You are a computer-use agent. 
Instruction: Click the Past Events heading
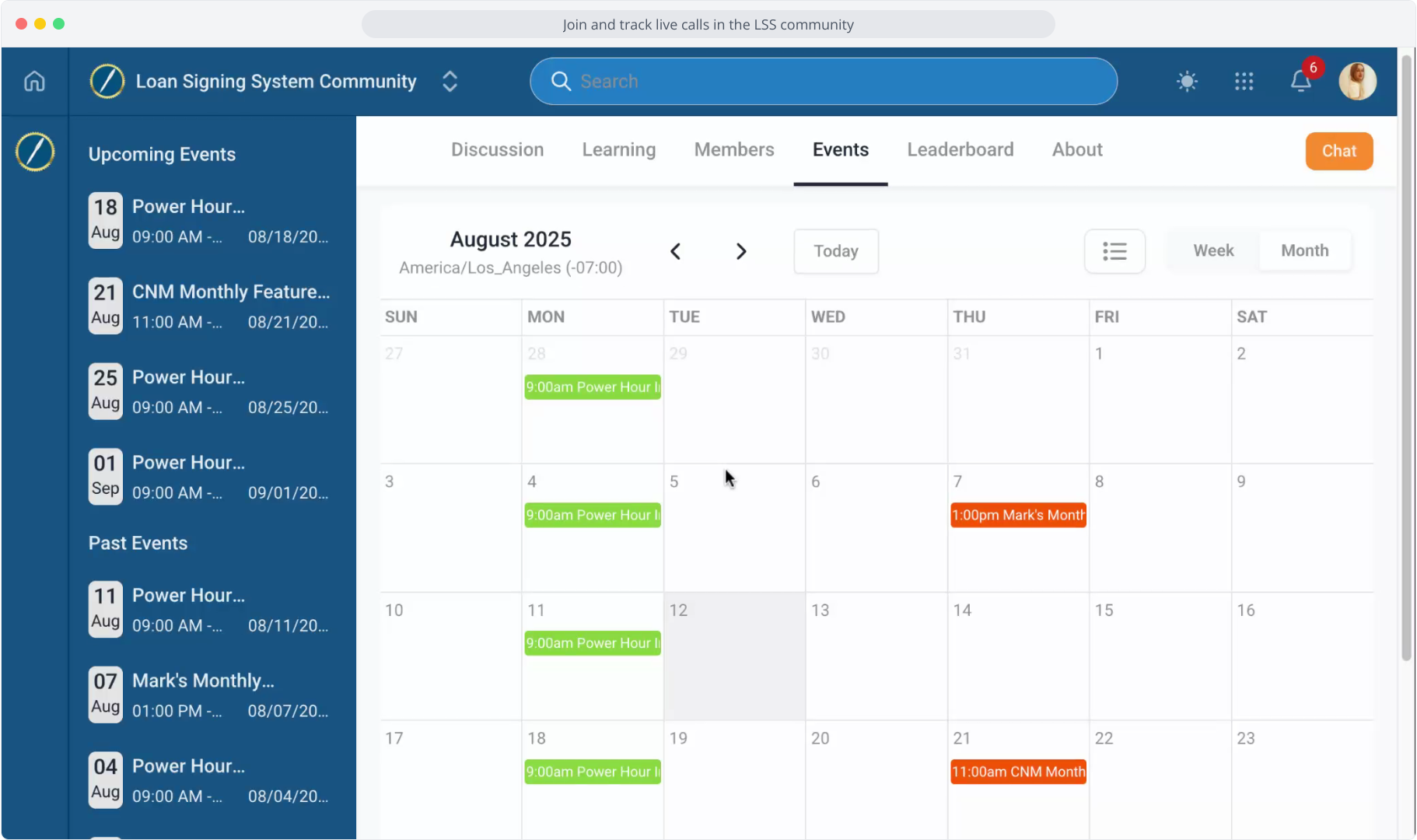(x=138, y=543)
